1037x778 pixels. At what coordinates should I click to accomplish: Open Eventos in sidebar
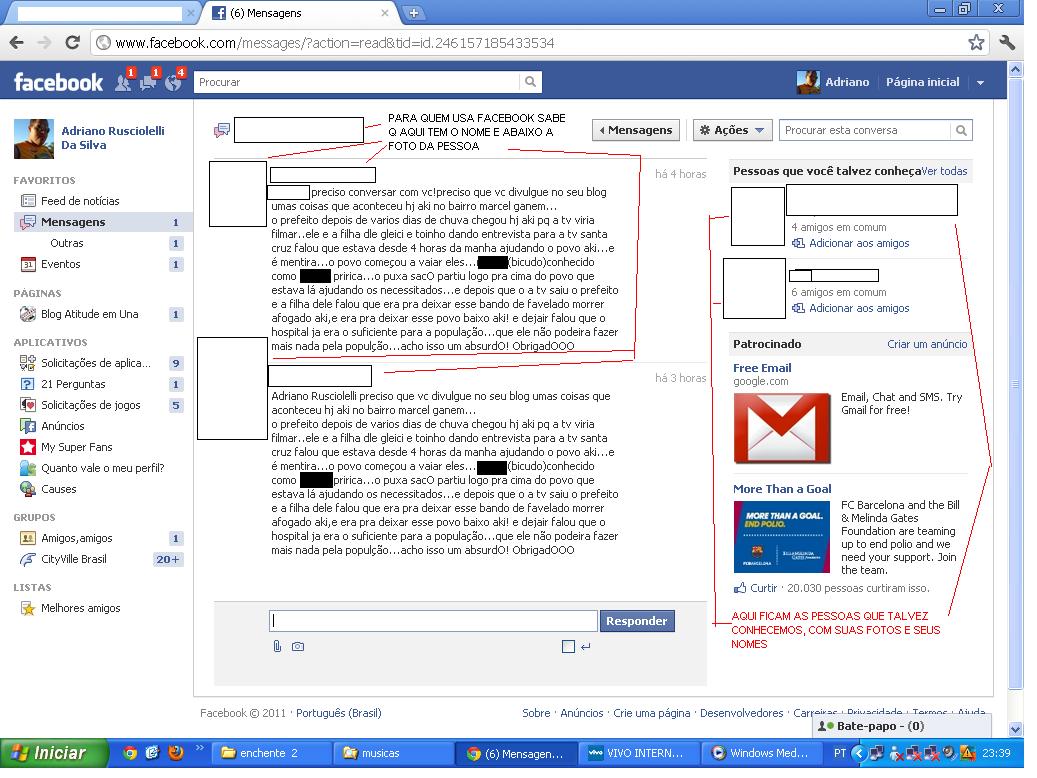coord(60,265)
